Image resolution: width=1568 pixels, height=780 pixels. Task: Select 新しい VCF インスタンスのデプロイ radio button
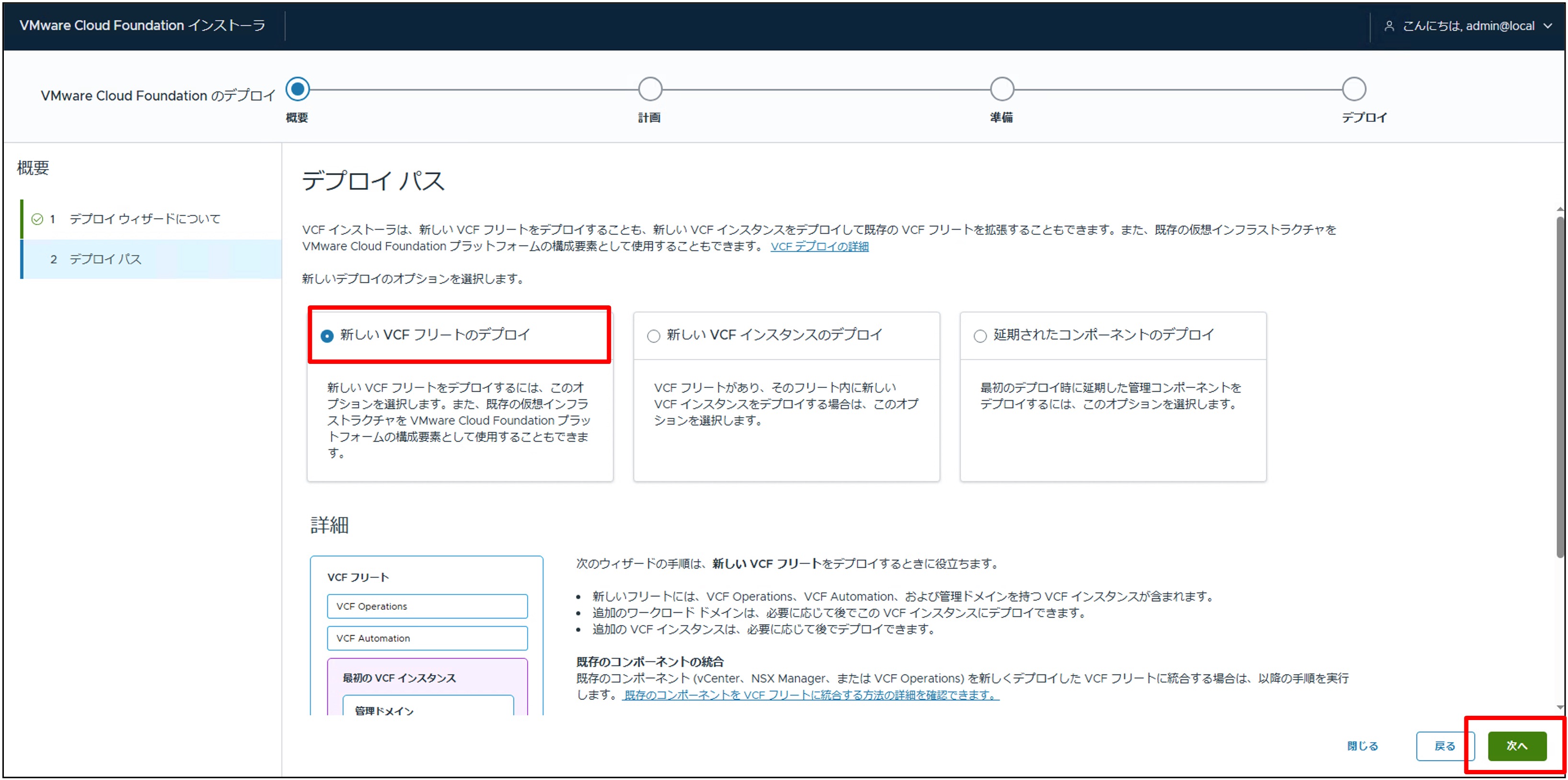click(654, 336)
